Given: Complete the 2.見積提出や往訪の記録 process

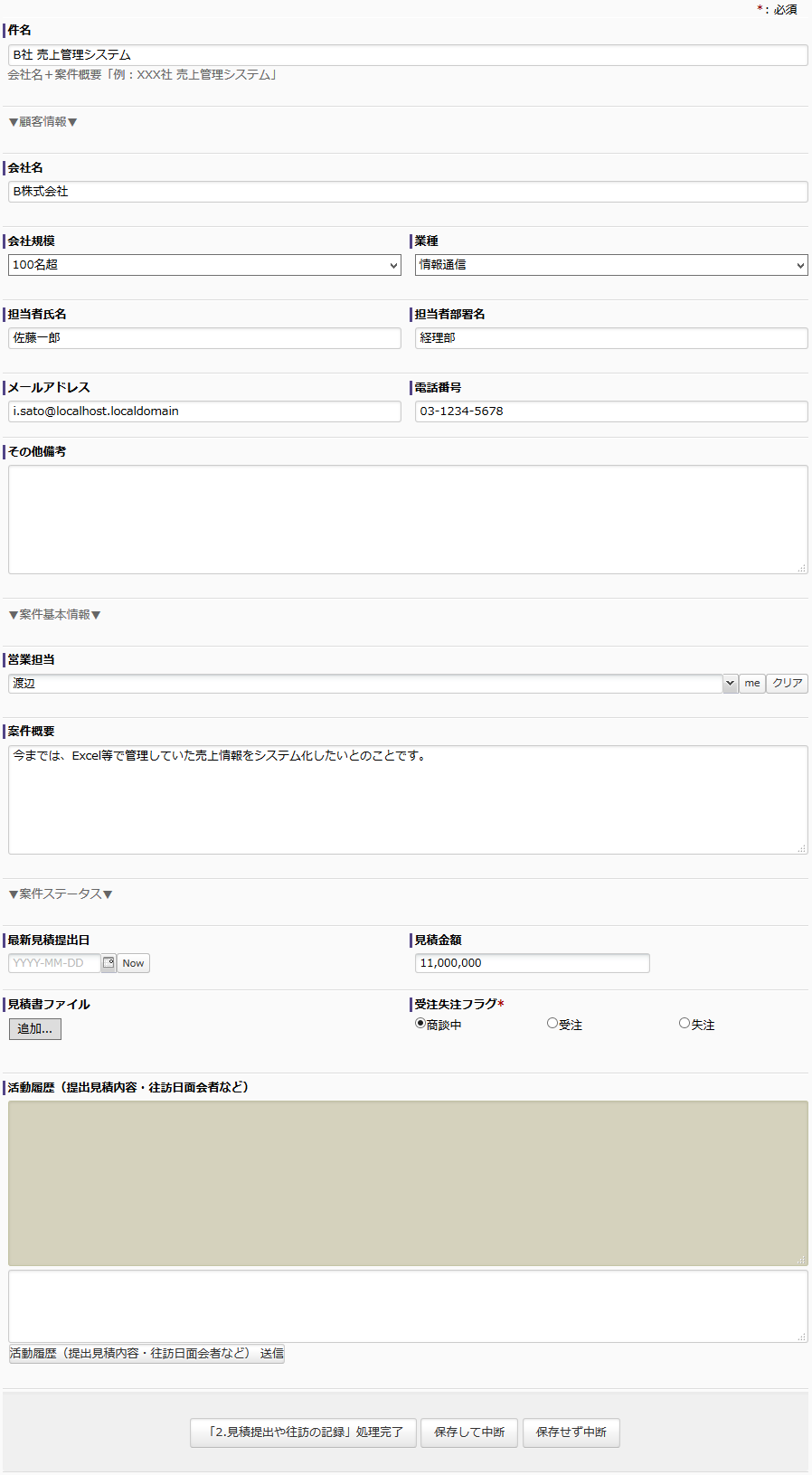Looking at the screenshot, I should click(x=303, y=1432).
